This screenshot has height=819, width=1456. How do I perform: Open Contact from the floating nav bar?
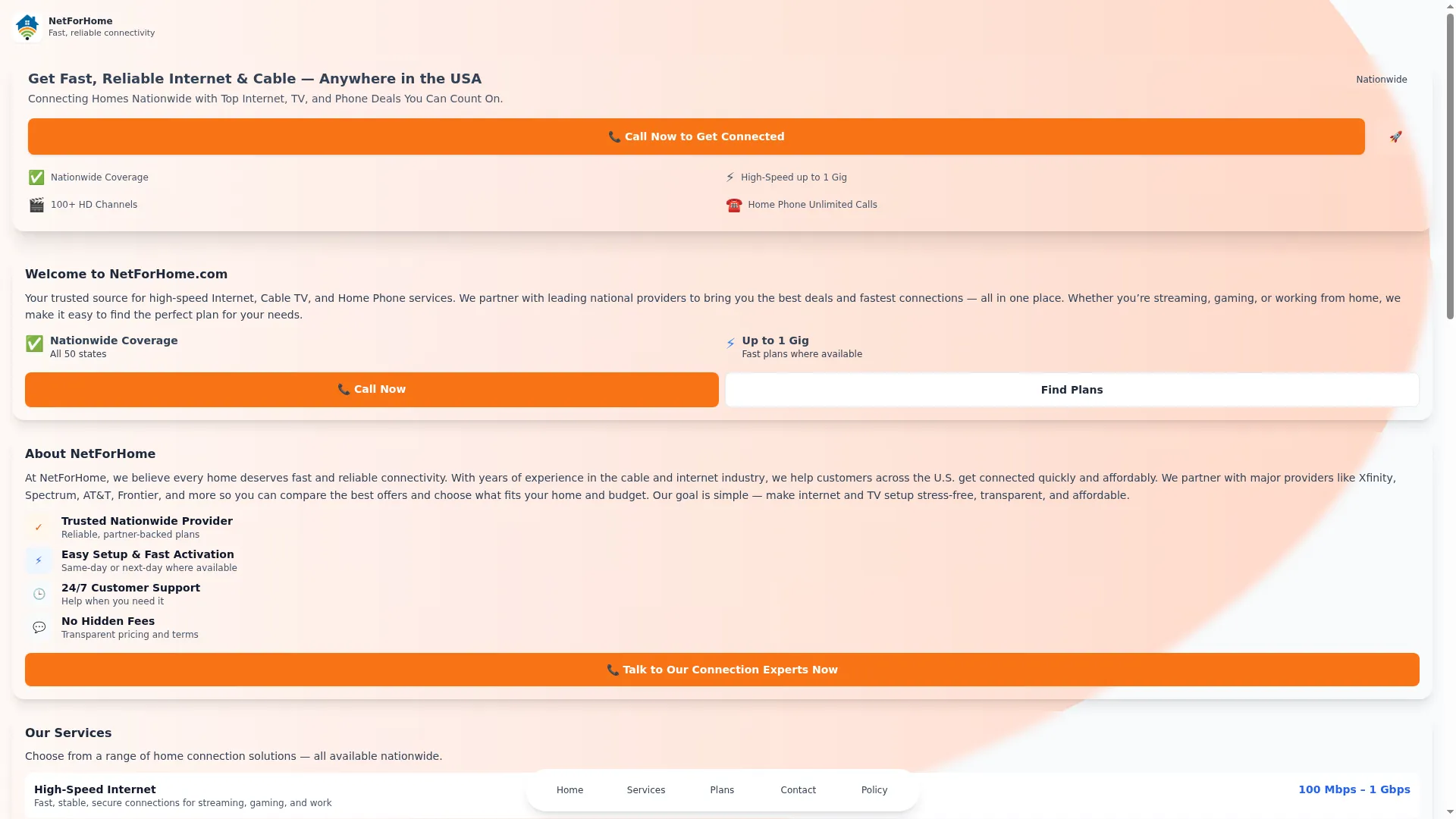tap(799, 790)
